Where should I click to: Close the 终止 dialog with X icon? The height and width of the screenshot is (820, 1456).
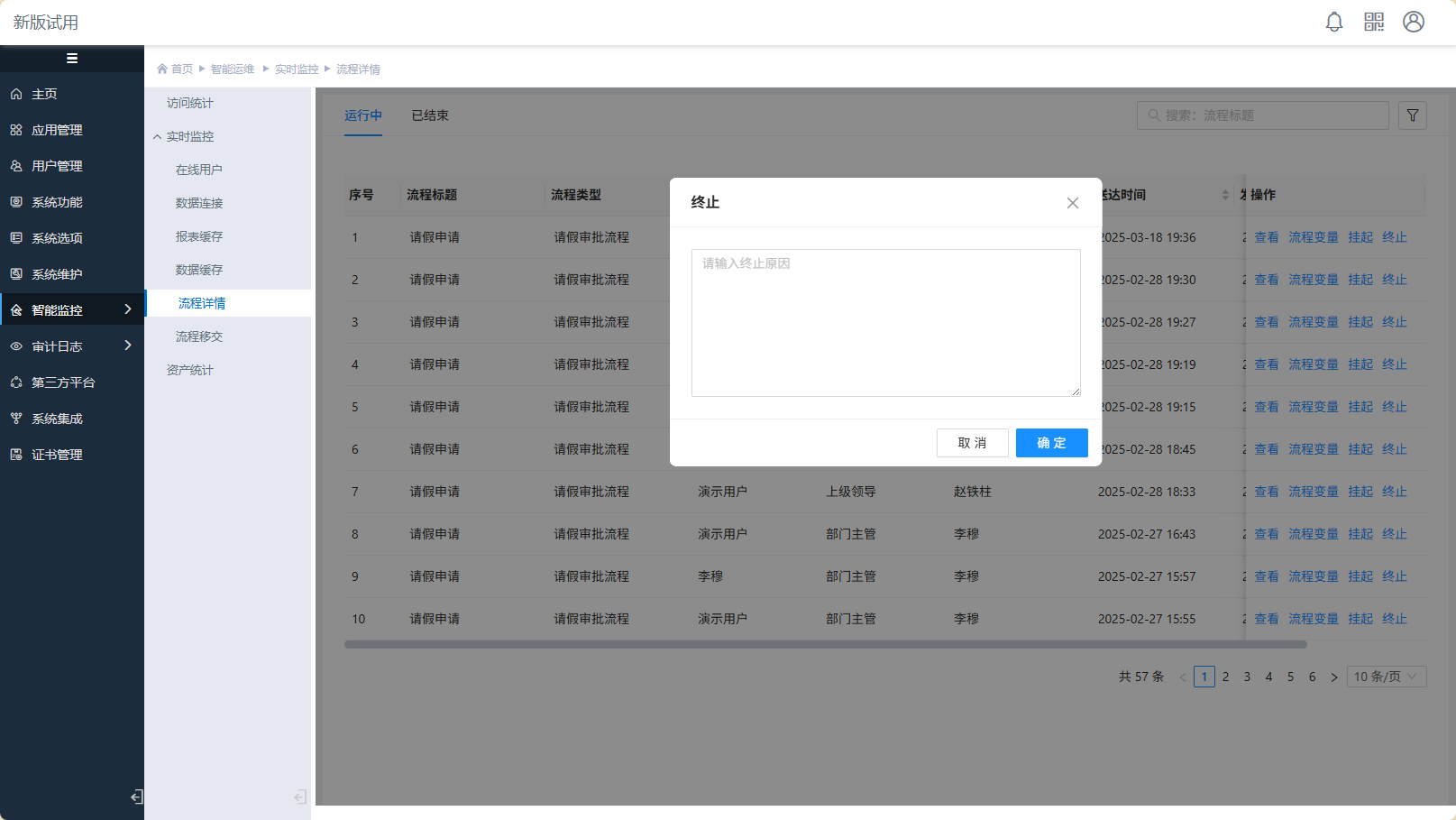tap(1073, 203)
